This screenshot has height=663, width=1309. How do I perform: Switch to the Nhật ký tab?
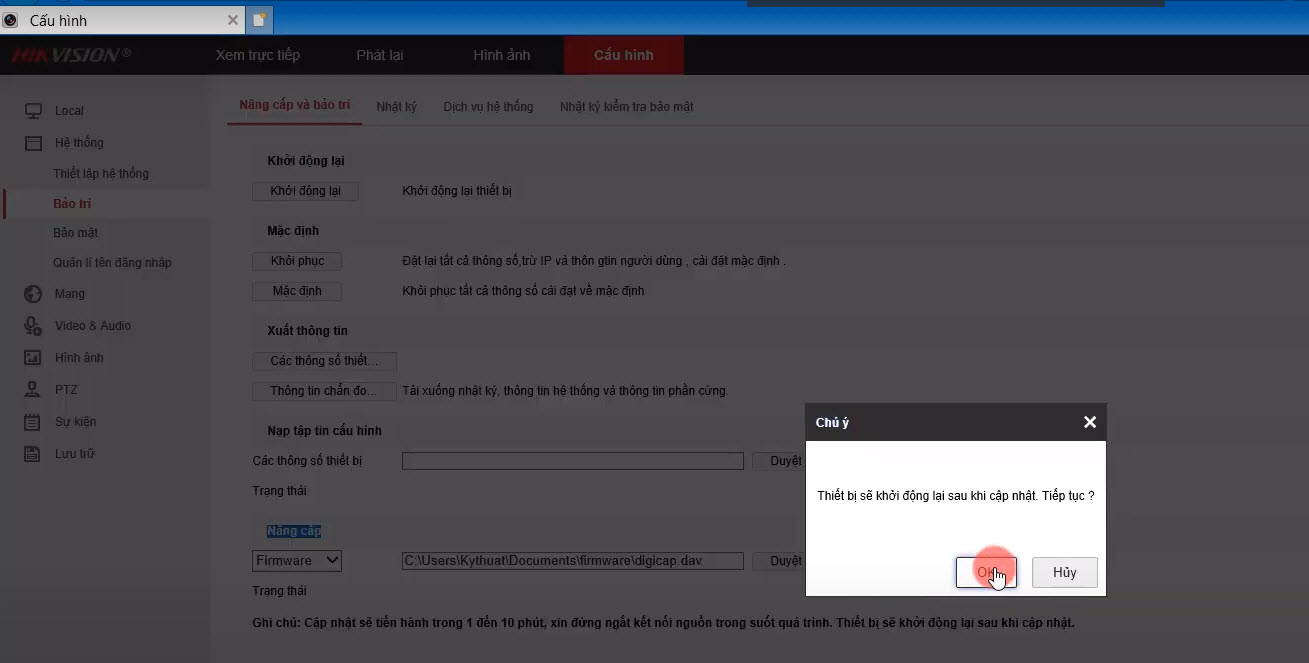coord(396,107)
